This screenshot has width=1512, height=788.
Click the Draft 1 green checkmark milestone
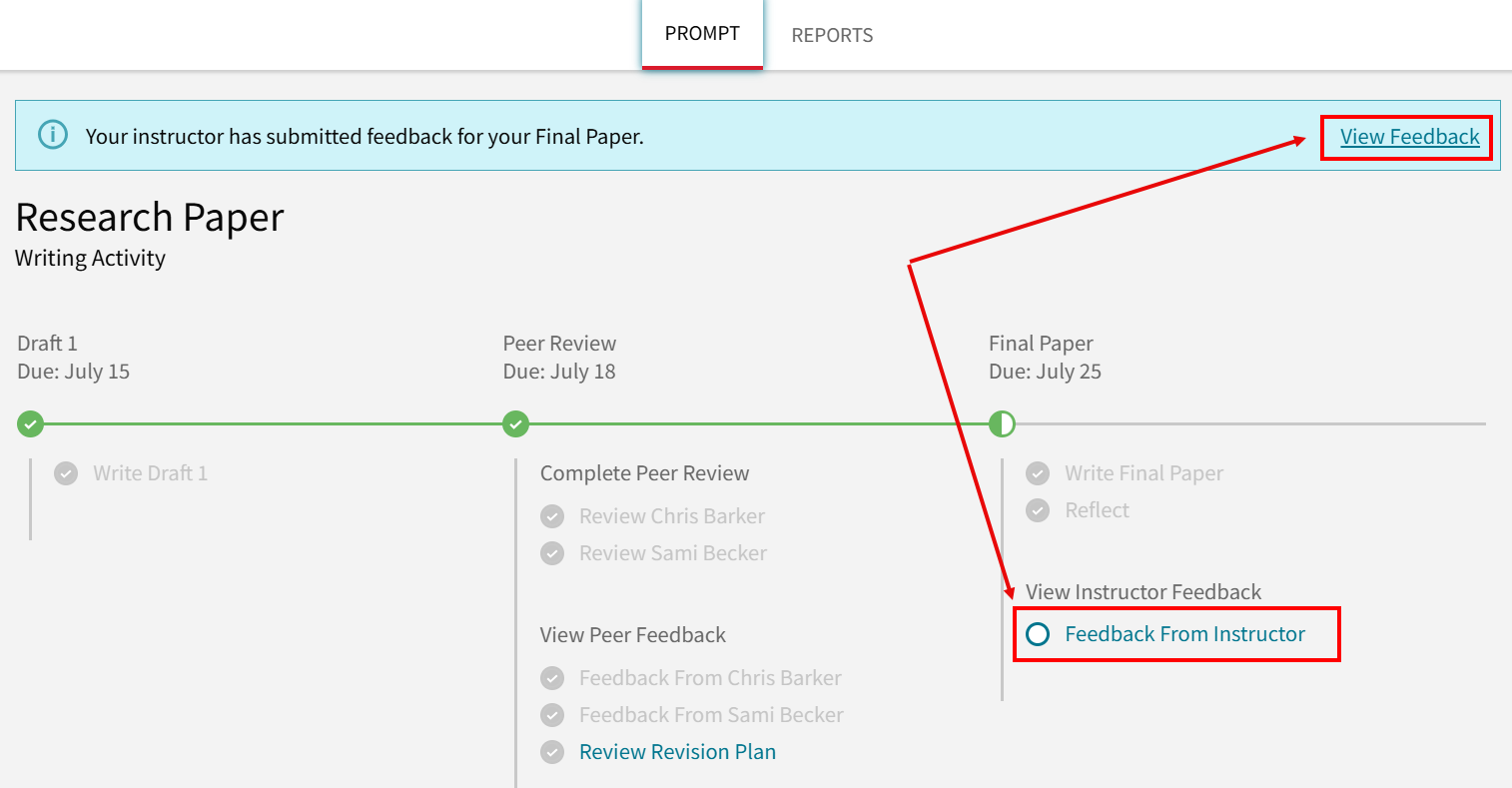coord(31,424)
